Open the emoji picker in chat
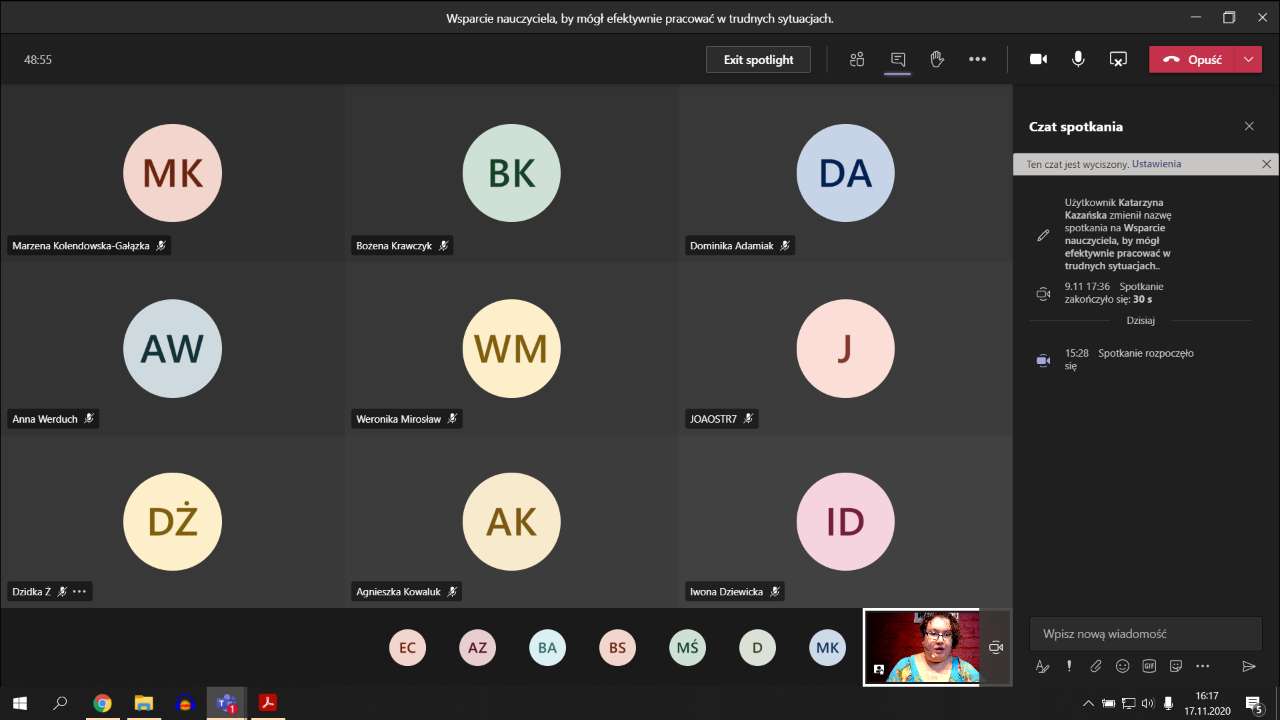Screen dimensions: 1280x720 pyautogui.click(x=1122, y=666)
